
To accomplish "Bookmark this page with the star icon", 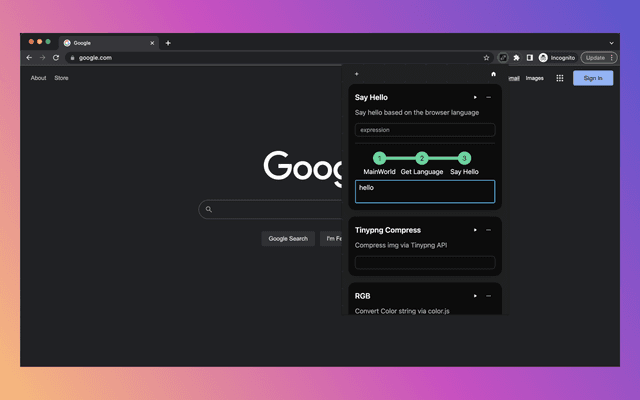I will pos(486,58).
